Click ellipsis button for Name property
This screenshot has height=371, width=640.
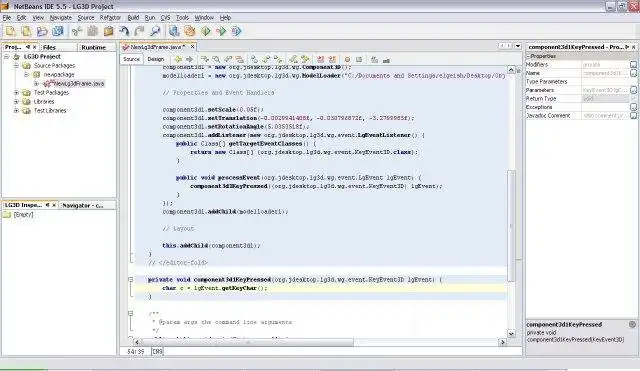coord(633,73)
